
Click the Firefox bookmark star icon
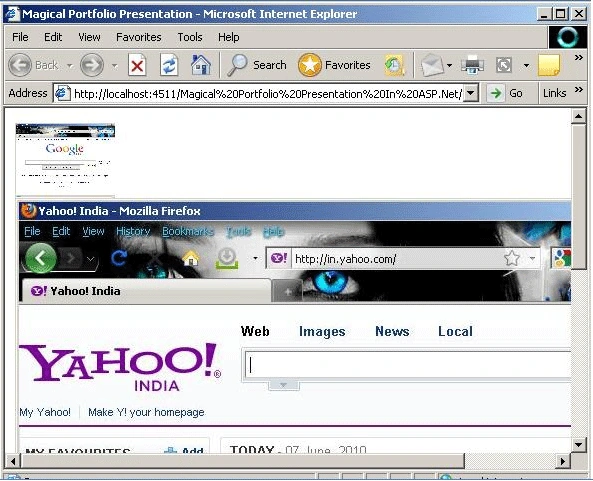click(x=512, y=258)
